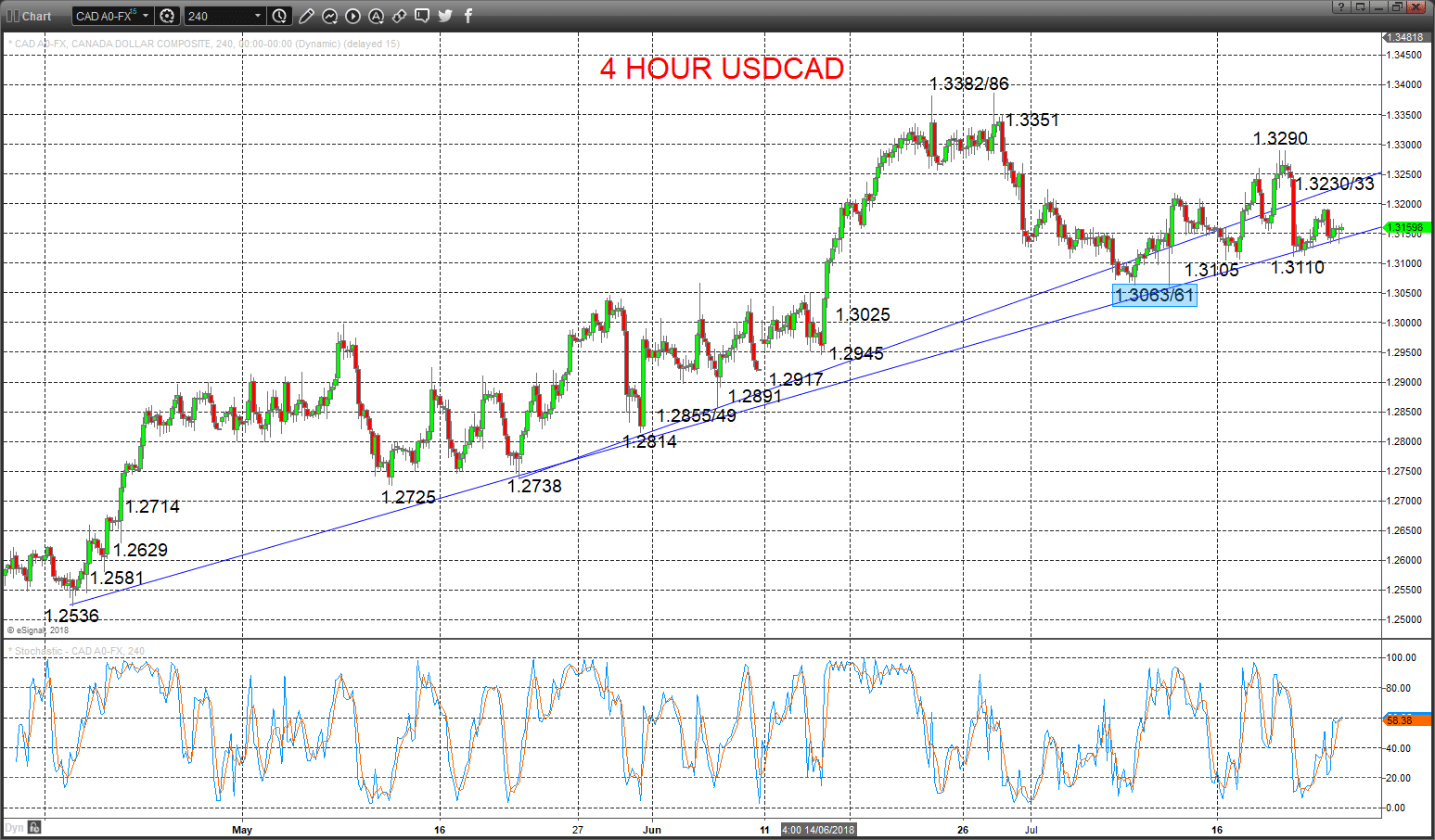
Task: Expand the 240 interval dropdown arrow
Action: 258,16
